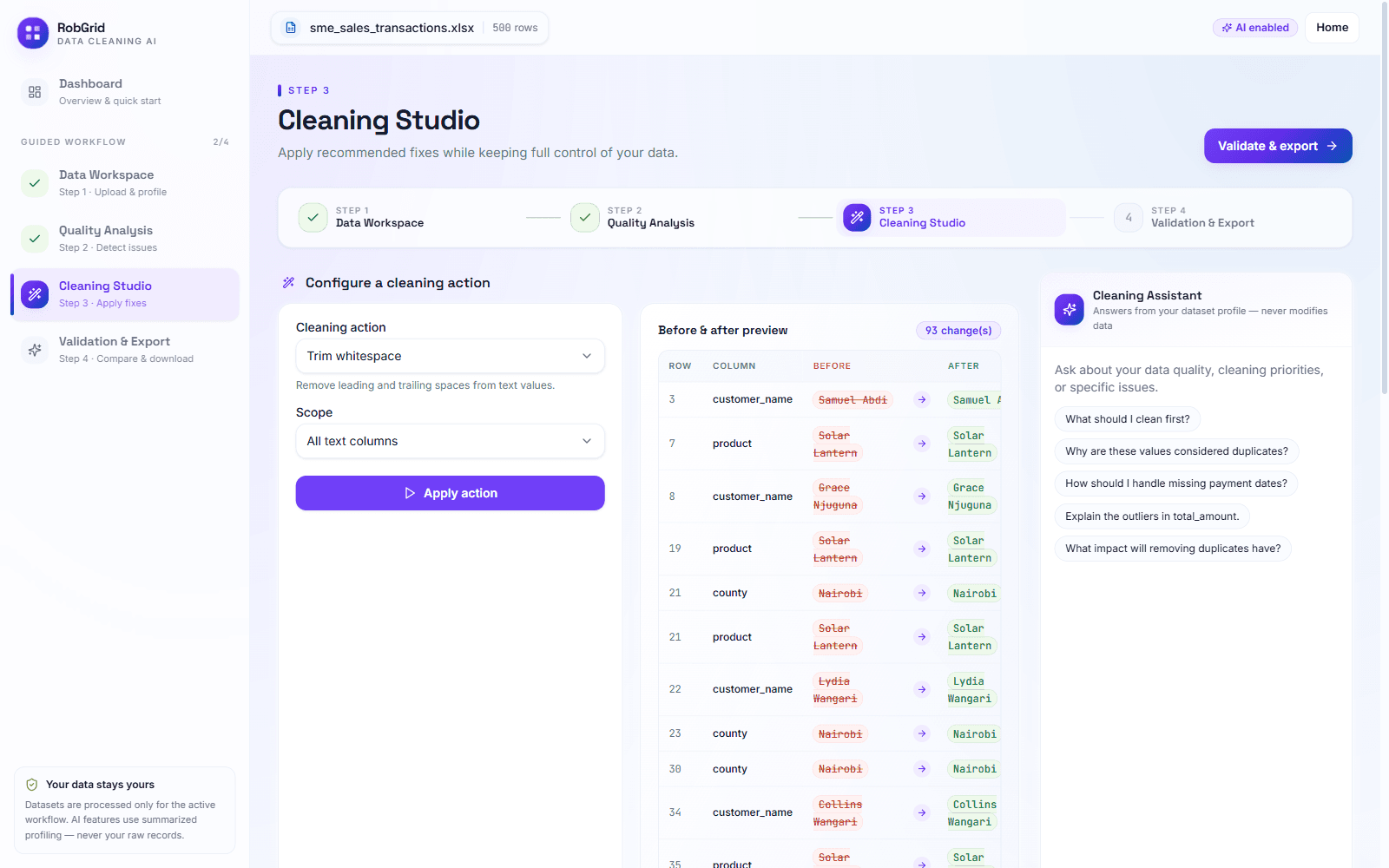Open Validation & Export sidebar step
This screenshot has width=1389, height=868.
coord(125,350)
